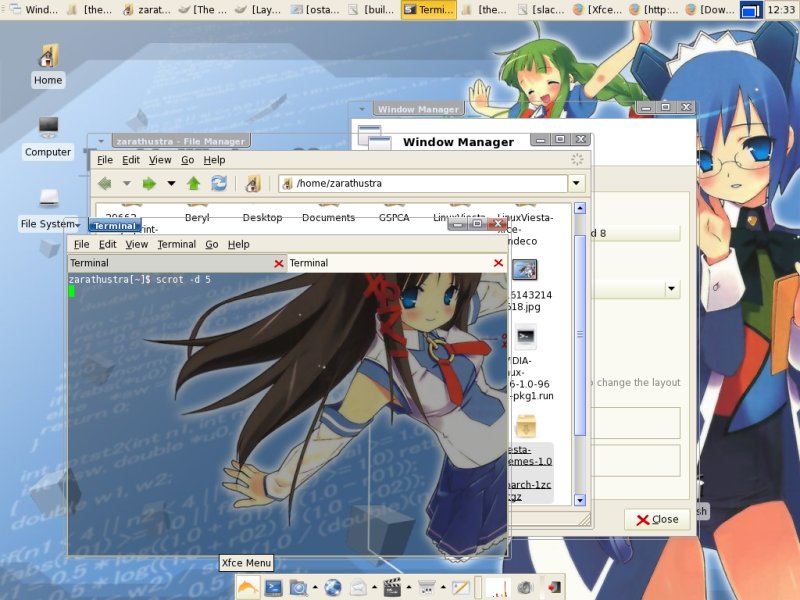
Task: Open the Window Manager dialog combo box arrow
Action: tap(671, 289)
